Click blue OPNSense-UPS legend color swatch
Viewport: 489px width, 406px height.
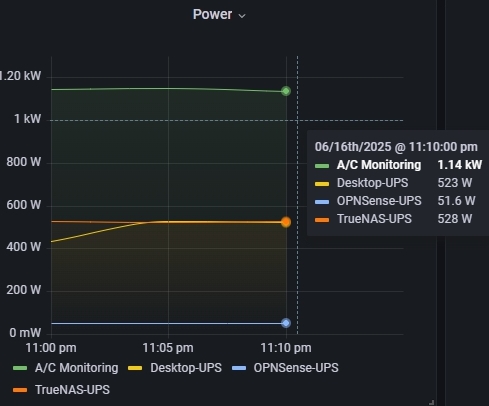tap(239, 368)
